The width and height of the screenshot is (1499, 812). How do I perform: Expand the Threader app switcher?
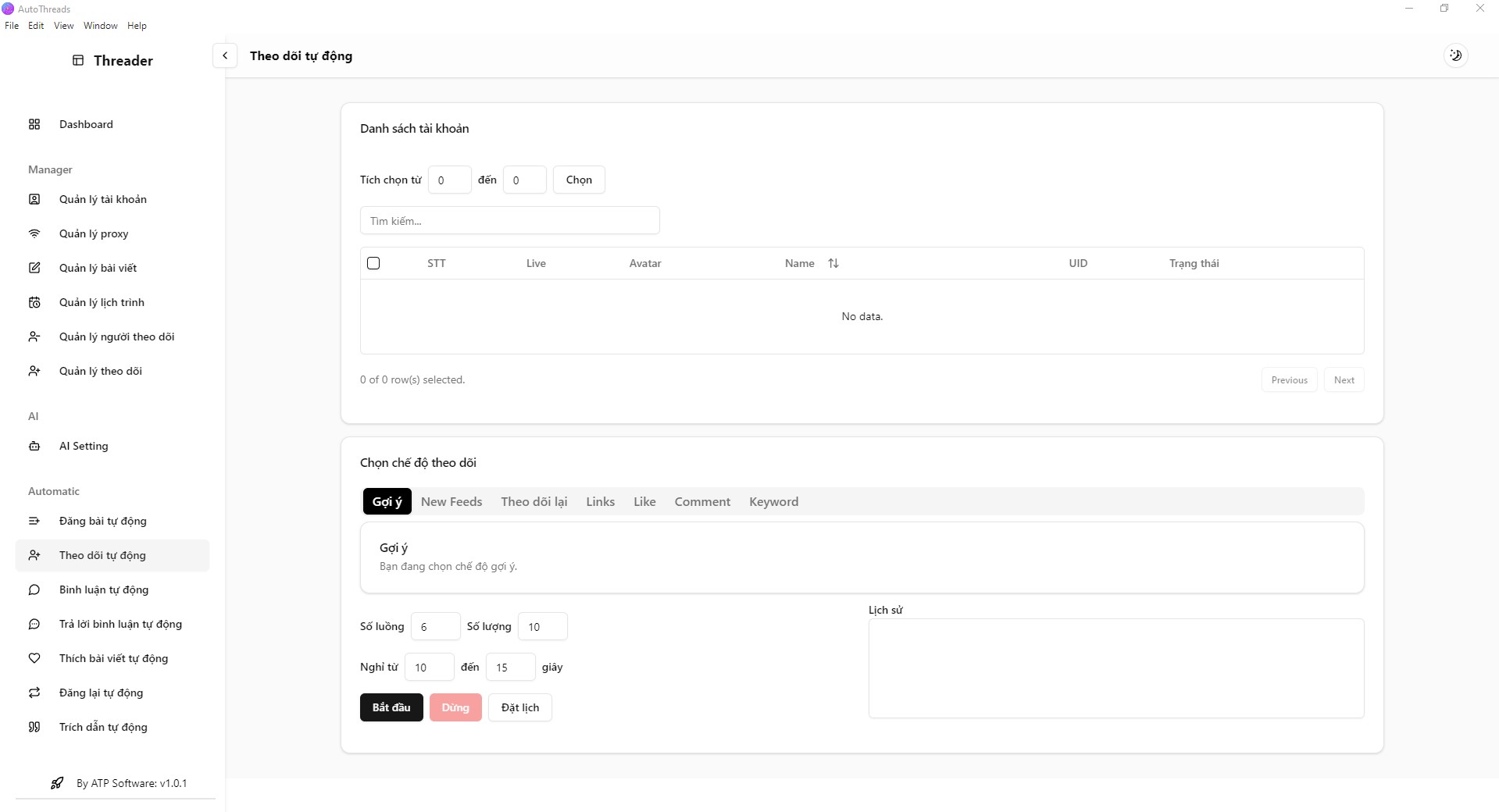point(112,60)
